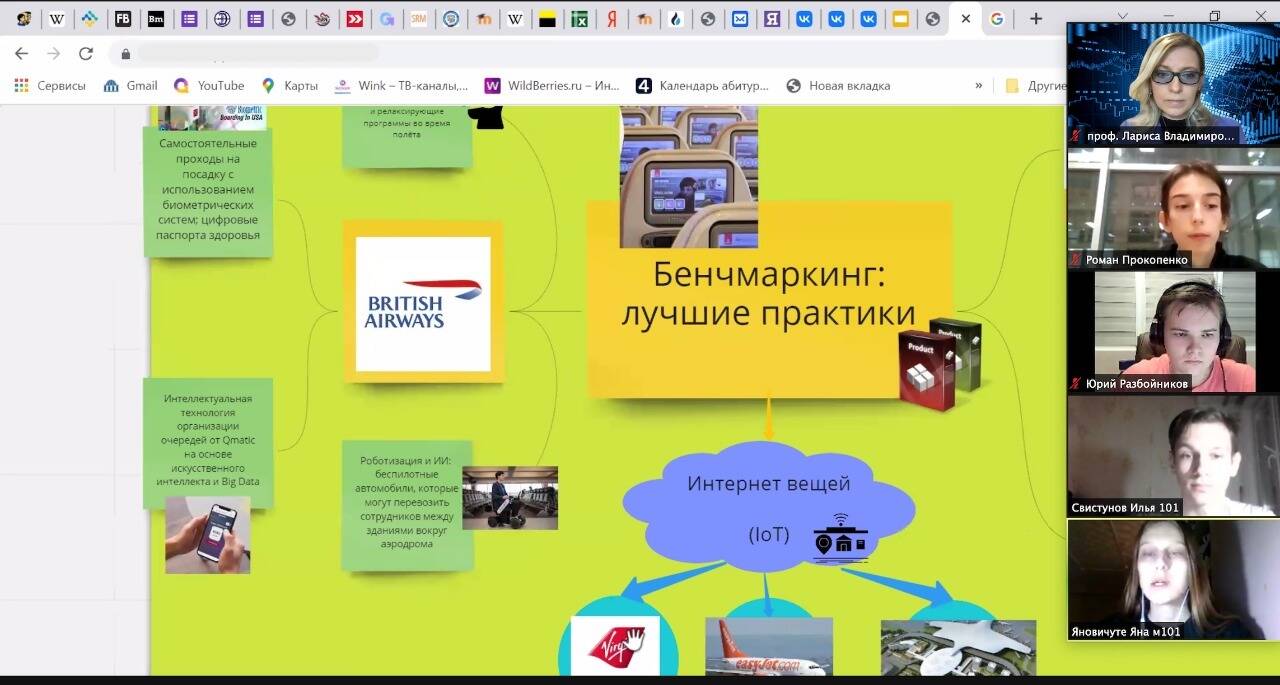The image size is (1280, 685).
Task: Click the airport aerial view image
Action: tap(958, 648)
